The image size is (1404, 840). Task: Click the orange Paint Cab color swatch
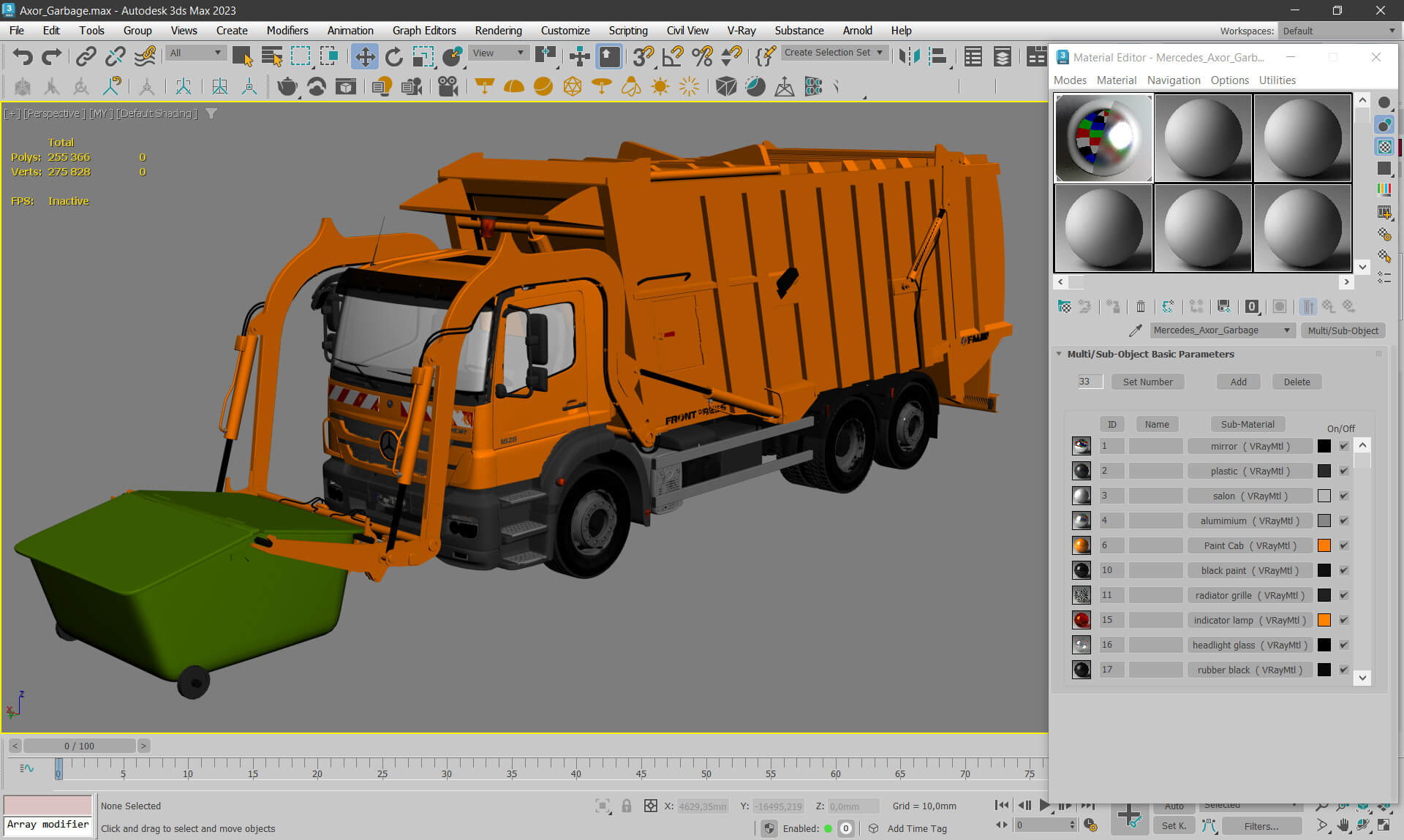[x=1324, y=545]
